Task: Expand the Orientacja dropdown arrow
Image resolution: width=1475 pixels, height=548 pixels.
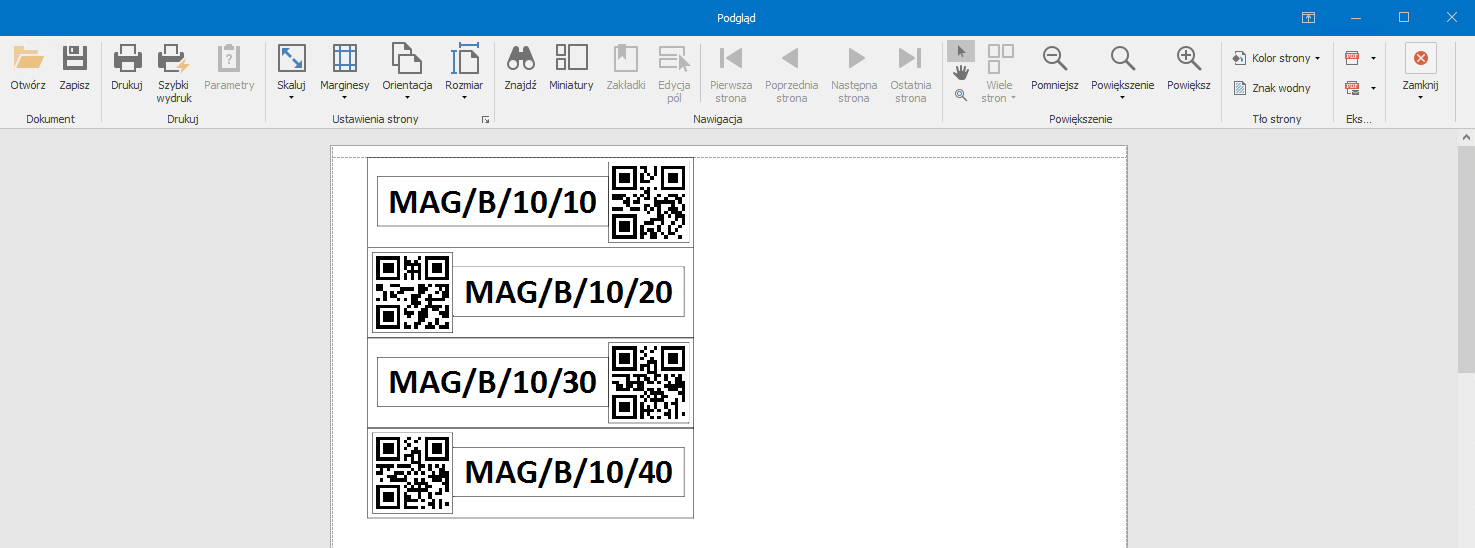Action: click(407, 98)
